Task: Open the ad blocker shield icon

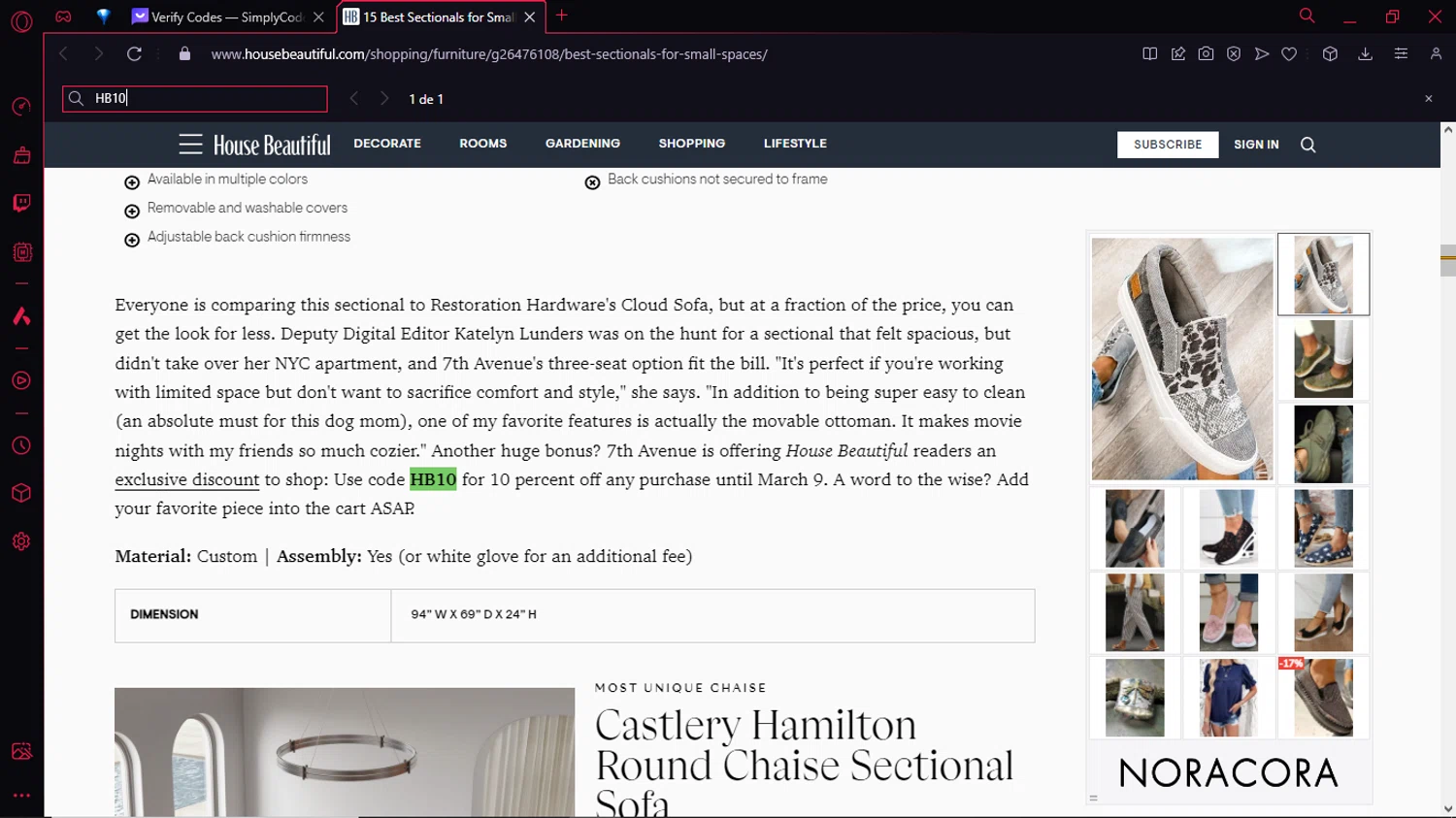Action: click(1234, 54)
